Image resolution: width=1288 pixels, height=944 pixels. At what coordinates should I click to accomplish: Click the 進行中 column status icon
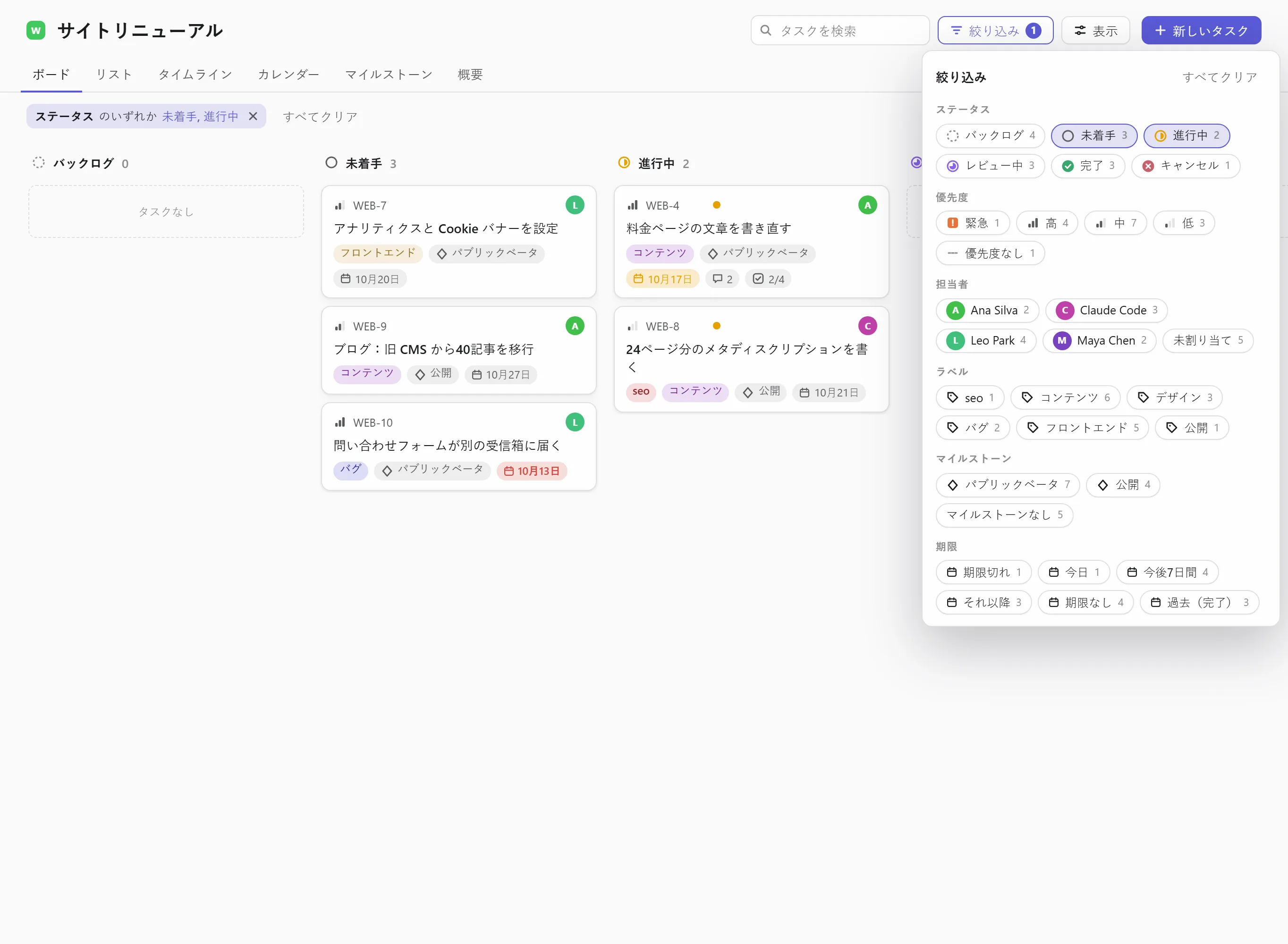click(x=623, y=163)
